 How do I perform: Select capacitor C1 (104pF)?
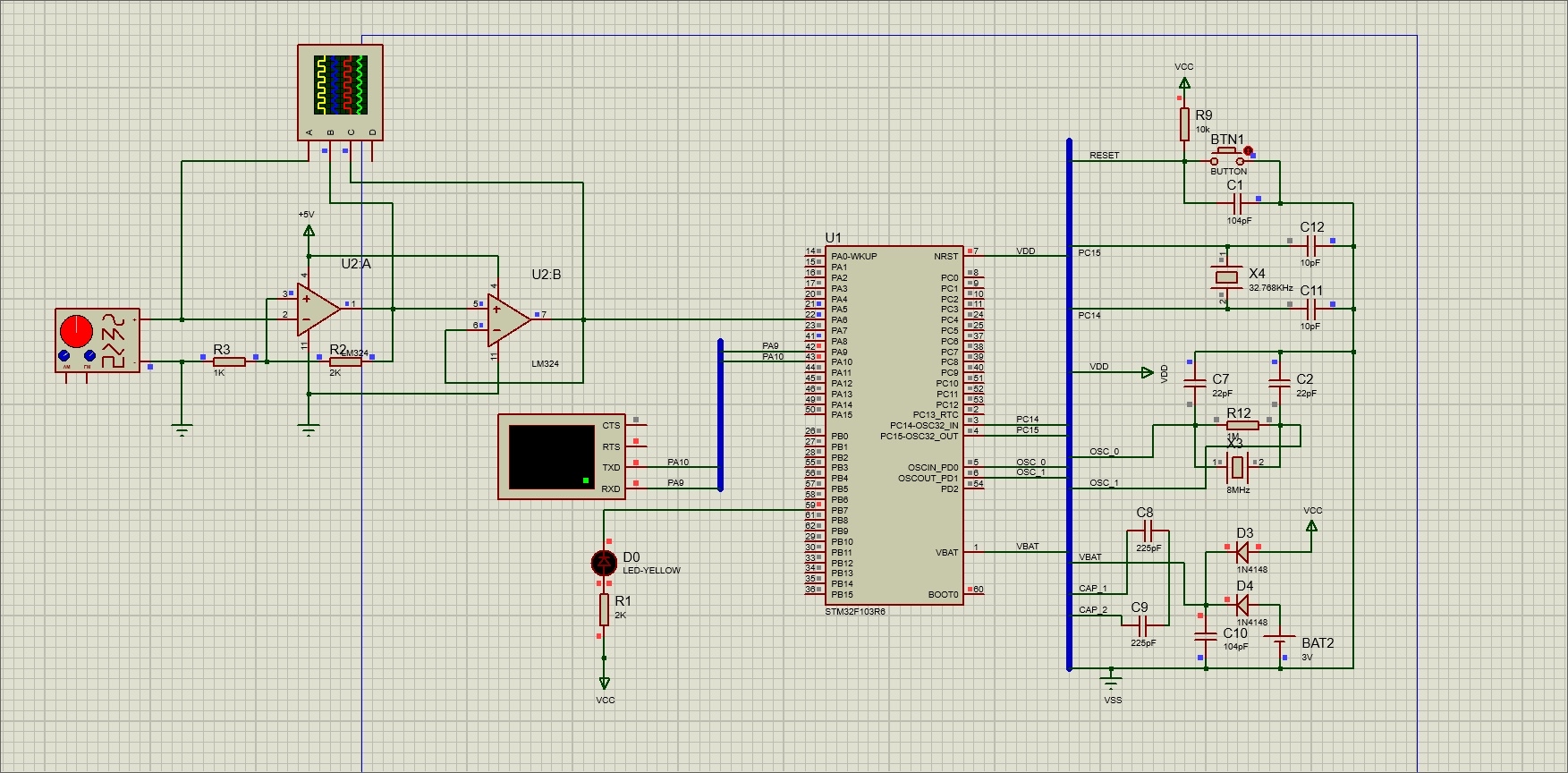pyautogui.click(x=1238, y=204)
